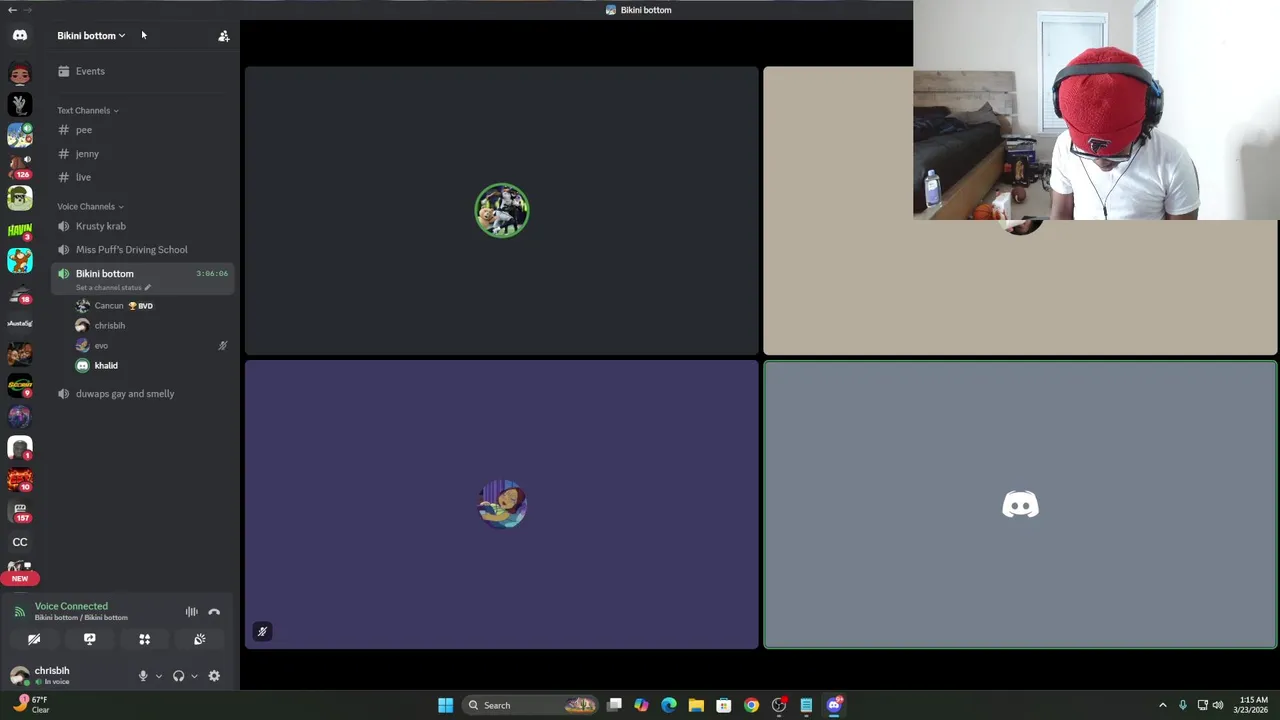Open User Settings gear icon
Screen dimensions: 1280x720
tap(214, 676)
